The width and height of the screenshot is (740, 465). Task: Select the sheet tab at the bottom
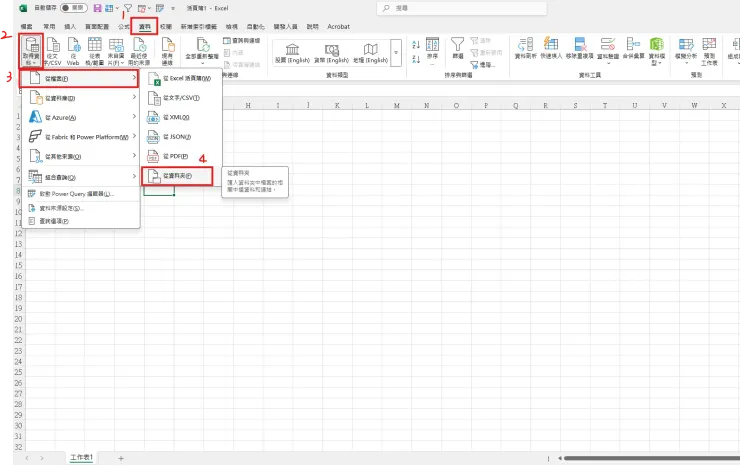coord(82,457)
